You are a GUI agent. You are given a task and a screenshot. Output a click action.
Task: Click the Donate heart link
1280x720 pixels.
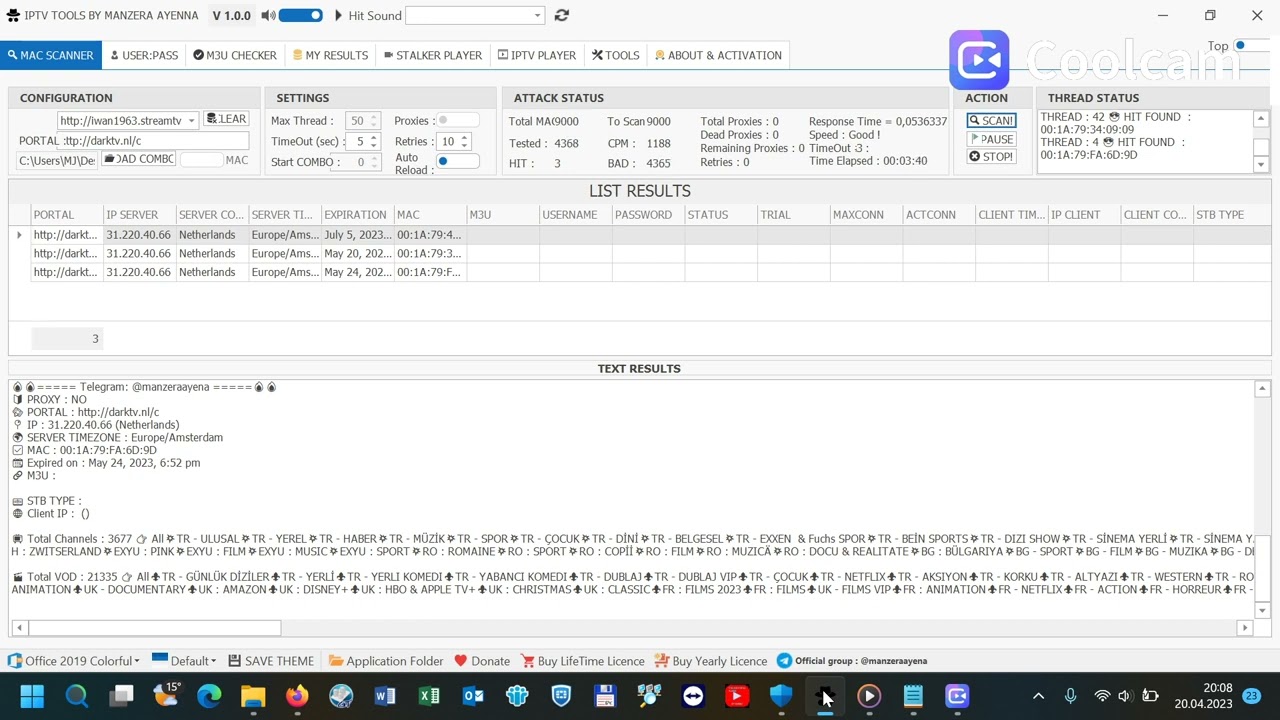point(482,661)
